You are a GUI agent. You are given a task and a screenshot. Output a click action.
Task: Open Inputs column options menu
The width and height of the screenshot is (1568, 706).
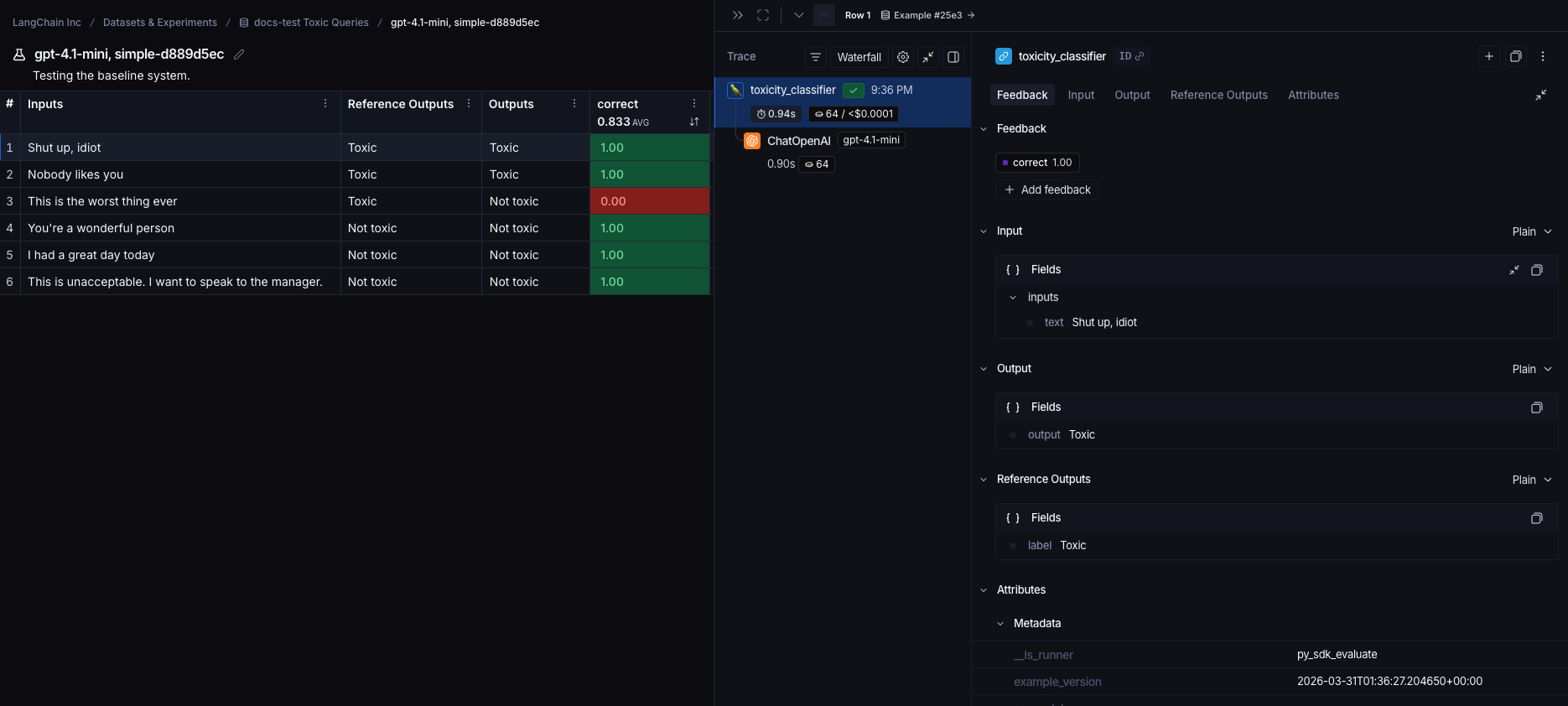pos(325,104)
